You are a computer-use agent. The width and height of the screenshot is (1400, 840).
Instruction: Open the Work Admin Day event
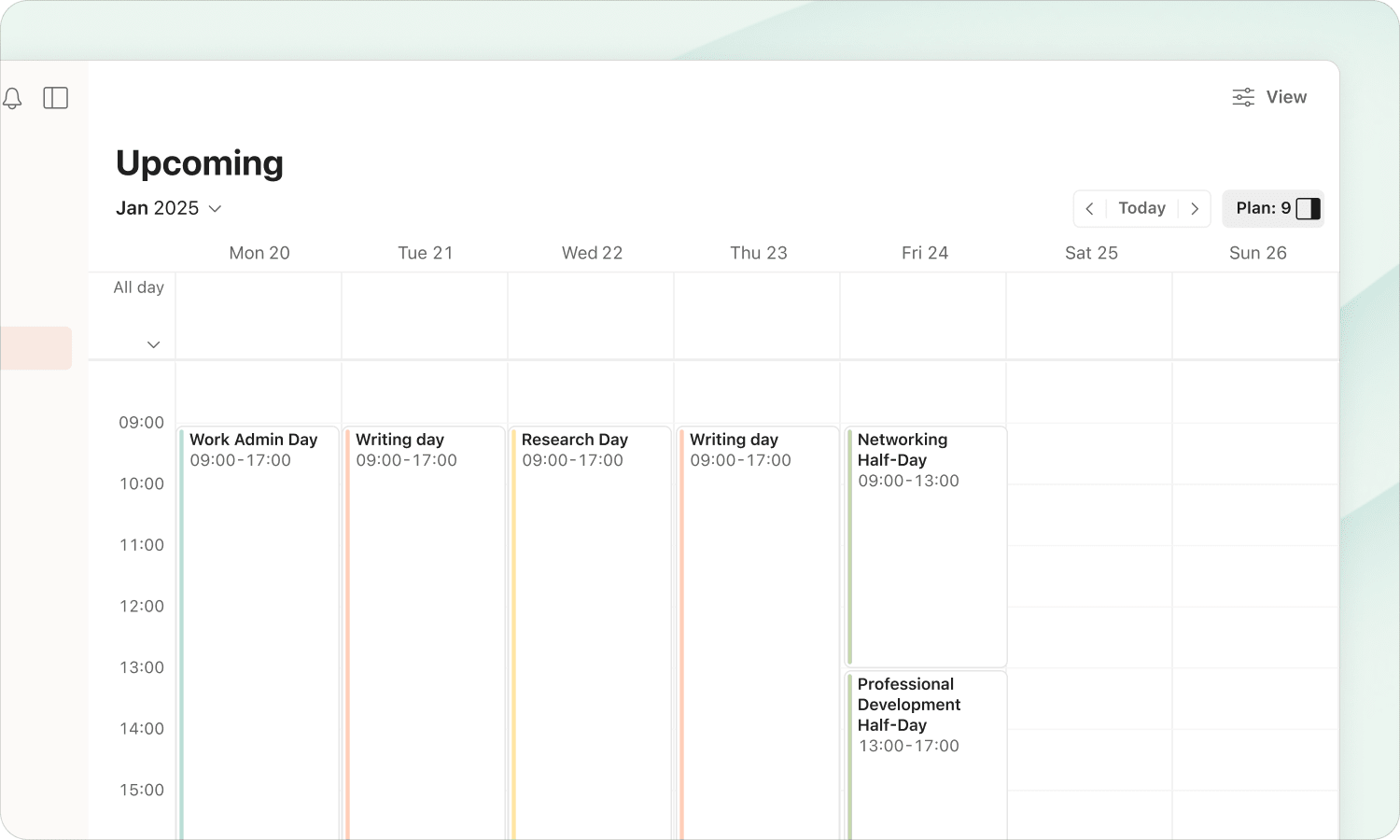tap(259, 633)
